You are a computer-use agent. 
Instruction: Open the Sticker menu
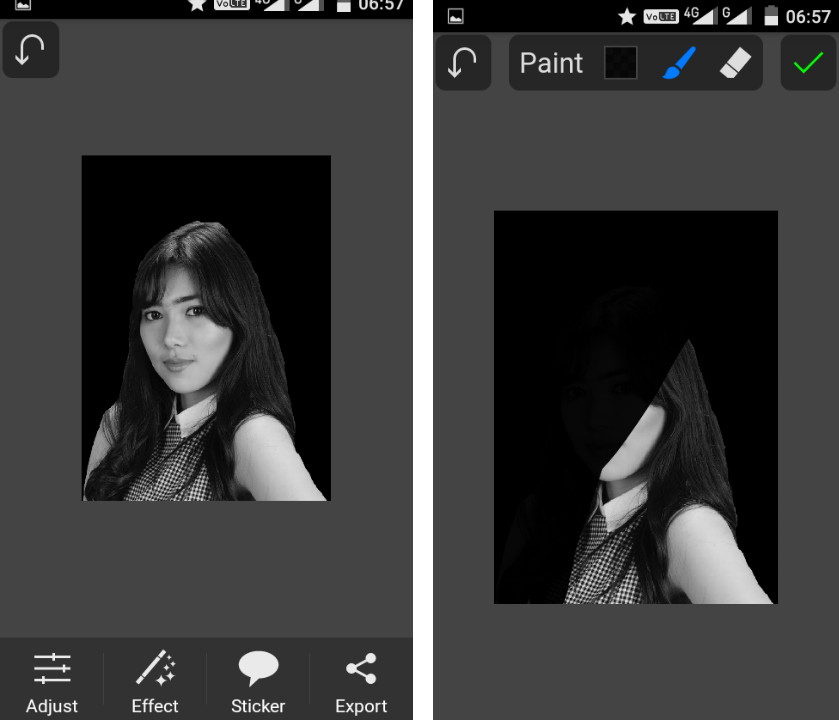258,683
